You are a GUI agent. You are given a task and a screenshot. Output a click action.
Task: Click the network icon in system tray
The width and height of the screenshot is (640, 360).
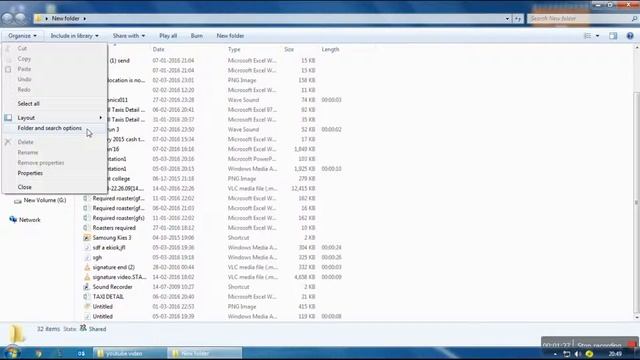tap(567, 354)
